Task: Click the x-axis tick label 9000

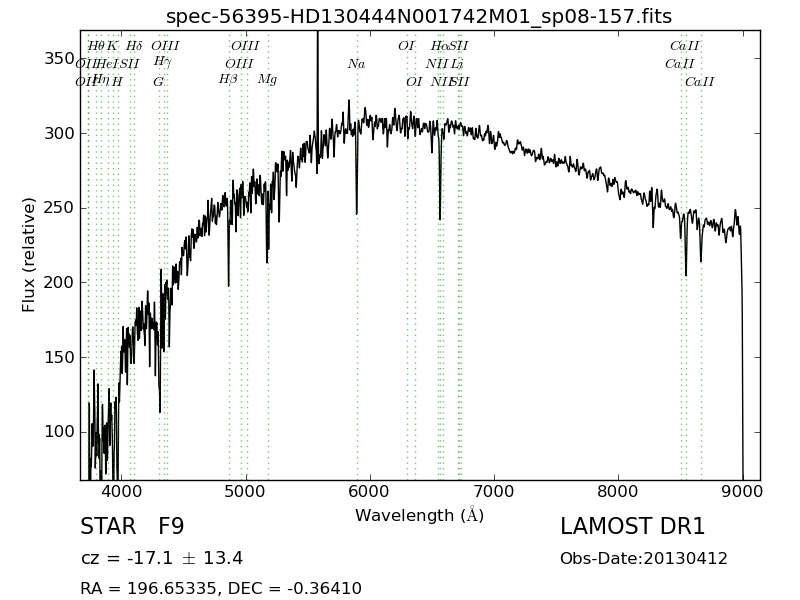Action: click(x=742, y=491)
